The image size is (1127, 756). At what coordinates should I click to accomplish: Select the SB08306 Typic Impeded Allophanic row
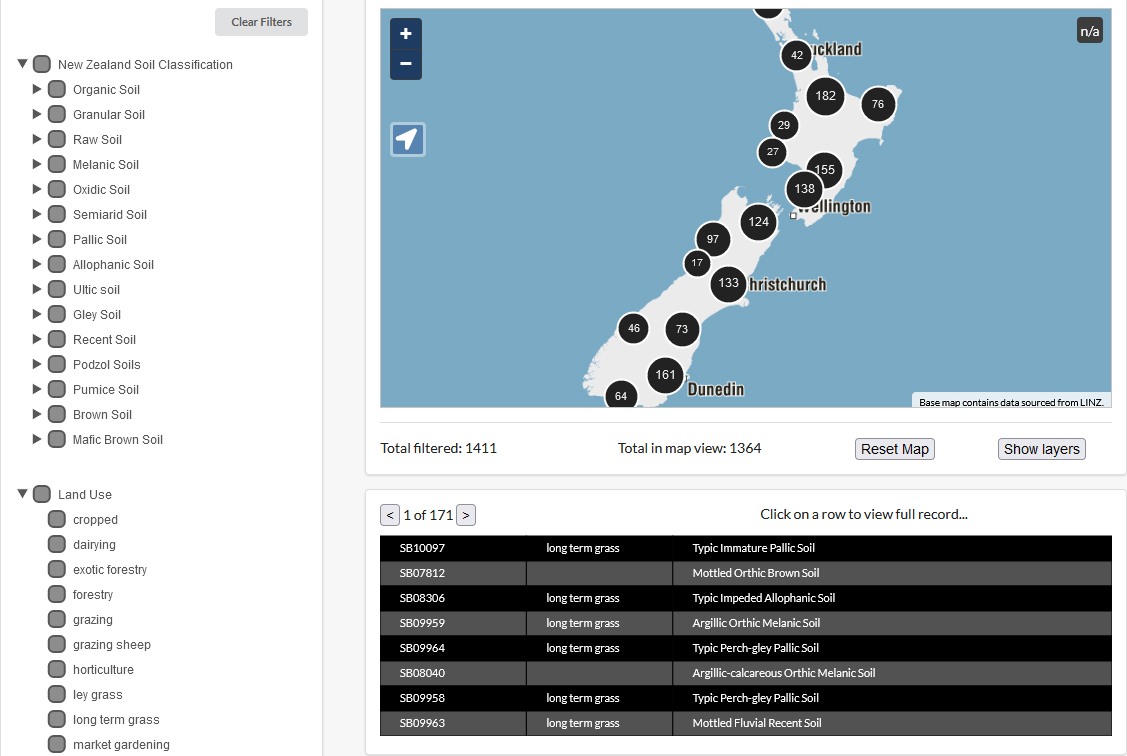745,598
